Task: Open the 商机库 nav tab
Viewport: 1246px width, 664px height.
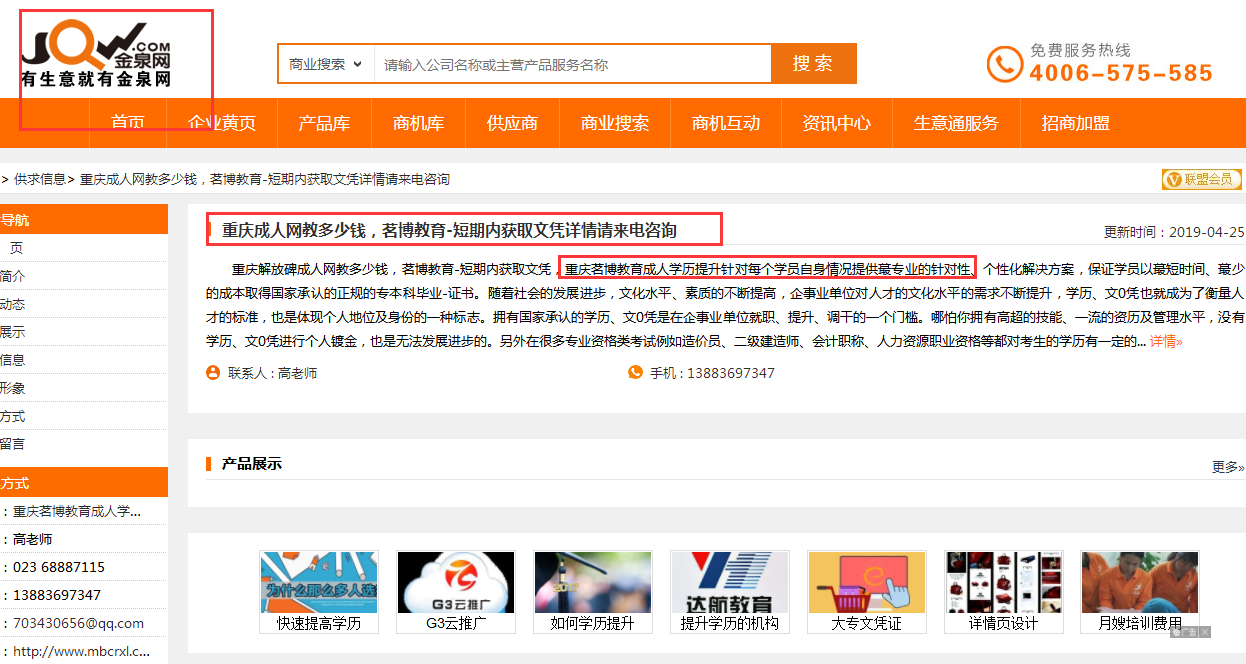Action: (418, 123)
